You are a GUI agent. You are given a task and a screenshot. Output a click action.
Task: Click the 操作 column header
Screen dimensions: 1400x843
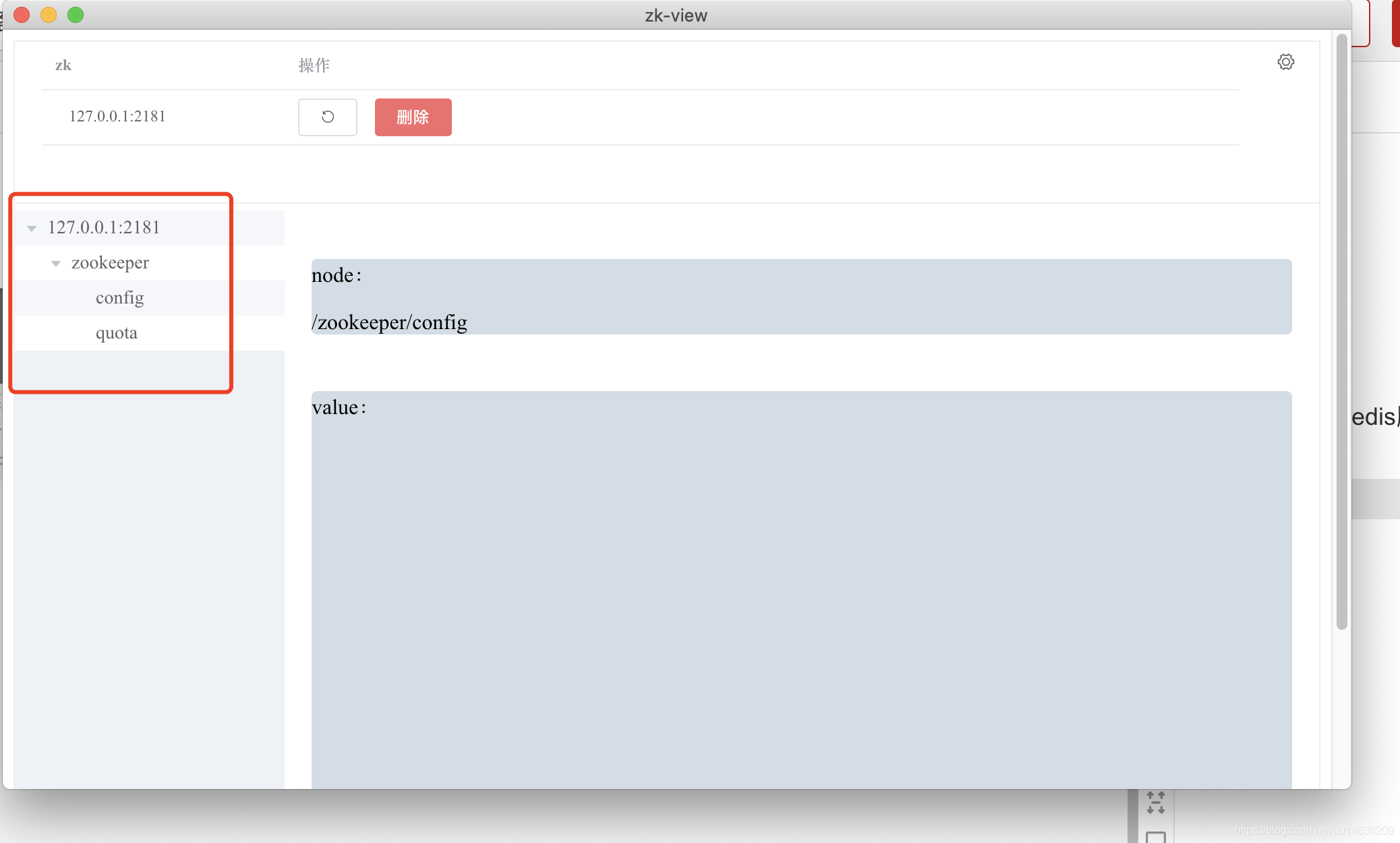pyautogui.click(x=316, y=65)
